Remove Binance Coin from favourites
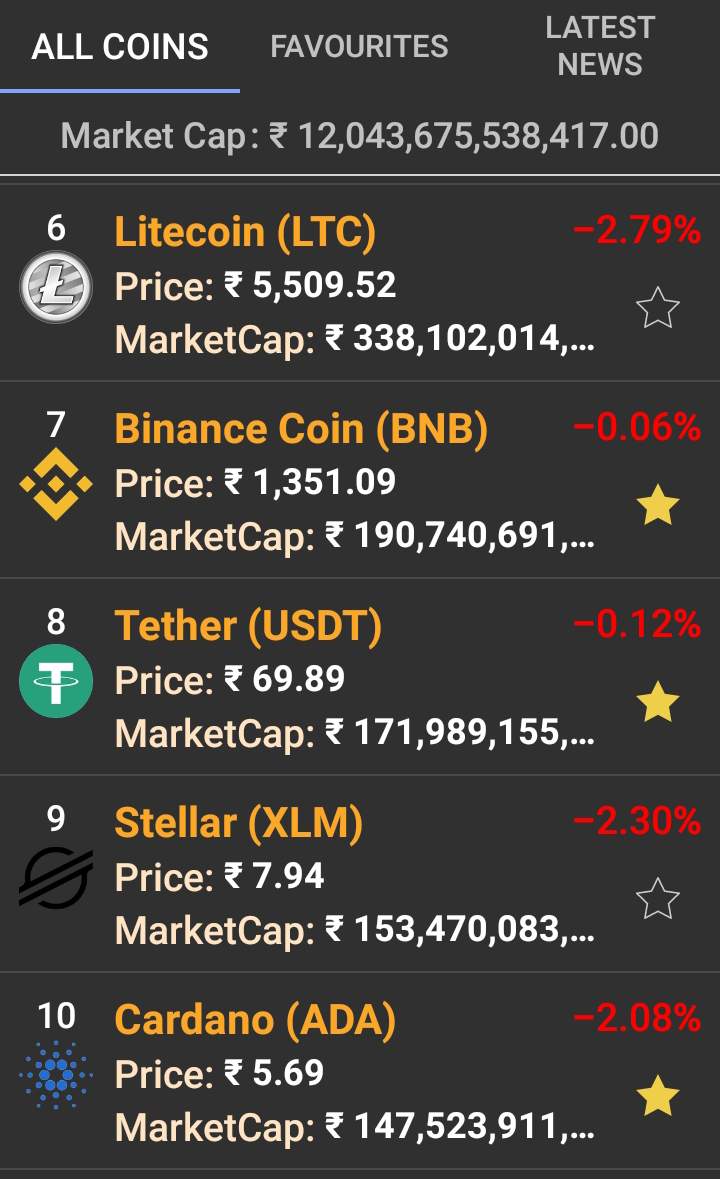The image size is (720, 1179). pyautogui.click(x=657, y=506)
